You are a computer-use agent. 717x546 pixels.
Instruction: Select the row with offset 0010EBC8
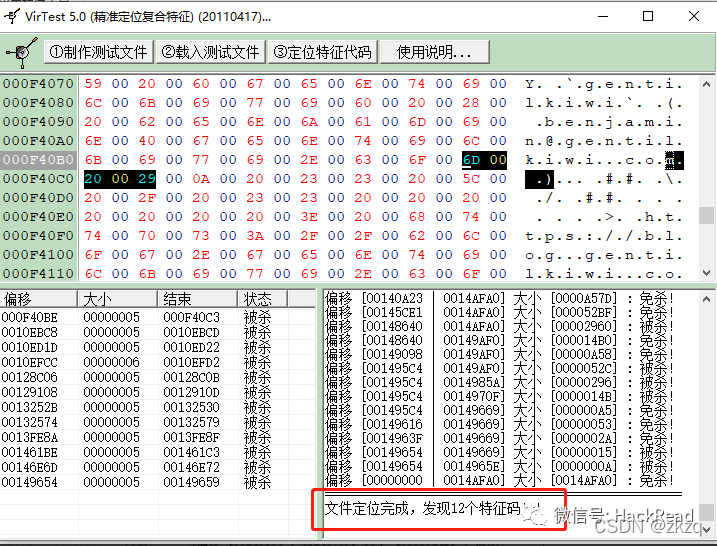158,332
